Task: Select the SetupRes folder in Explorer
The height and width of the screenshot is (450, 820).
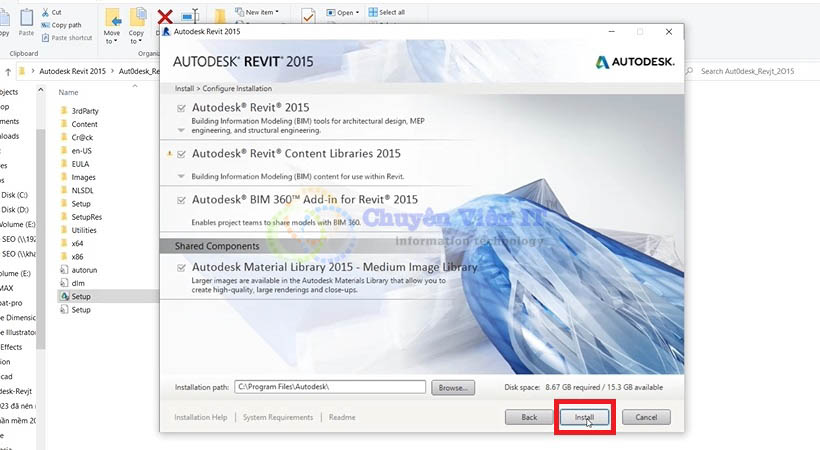Action: [87, 217]
